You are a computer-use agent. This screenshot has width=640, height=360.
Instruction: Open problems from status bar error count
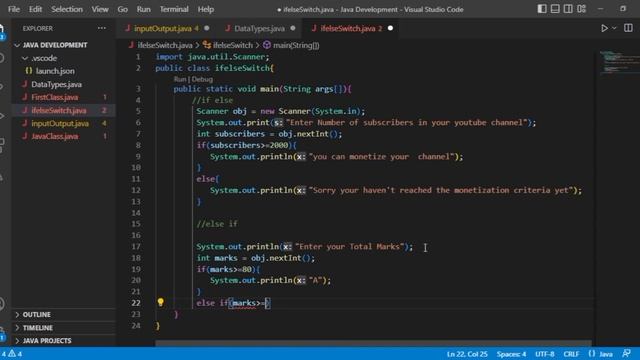click(11, 354)
